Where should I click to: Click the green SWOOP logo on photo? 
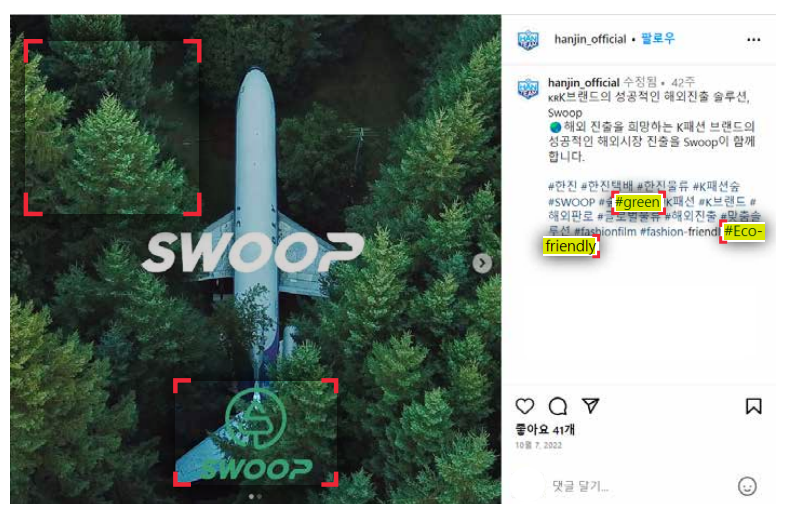point(256,434)
